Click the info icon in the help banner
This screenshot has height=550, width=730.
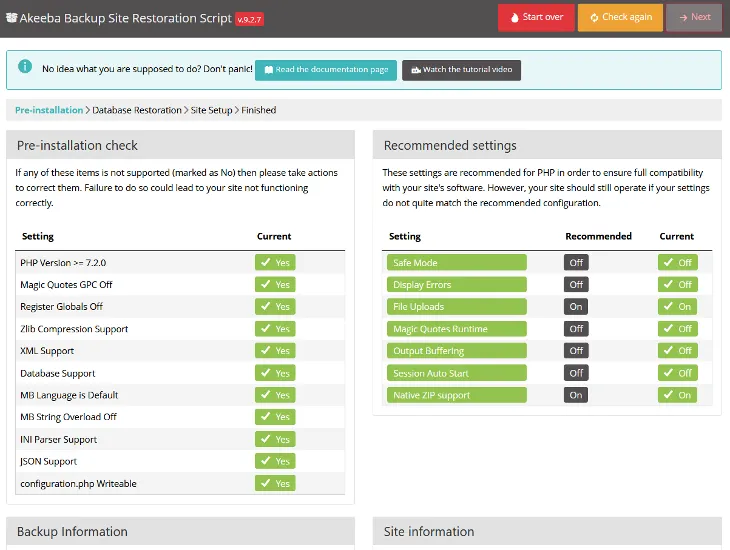(25, 70)
